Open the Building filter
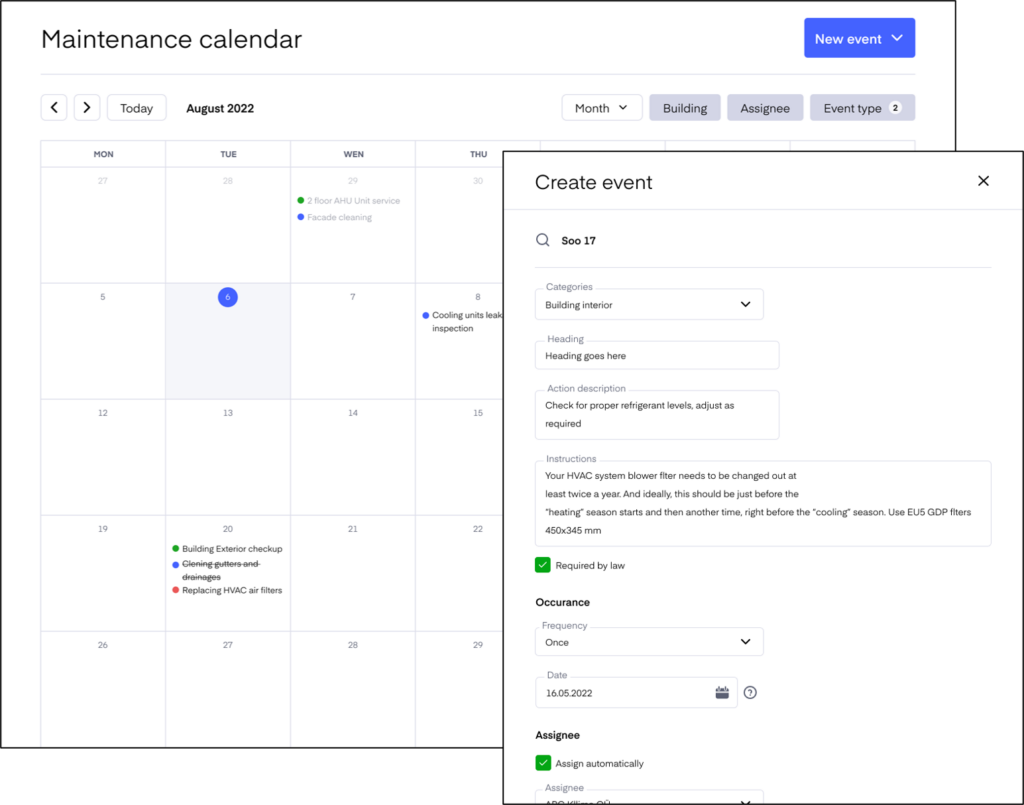The height and width of the screenshot is (805, 1024). tap(684, 107)
